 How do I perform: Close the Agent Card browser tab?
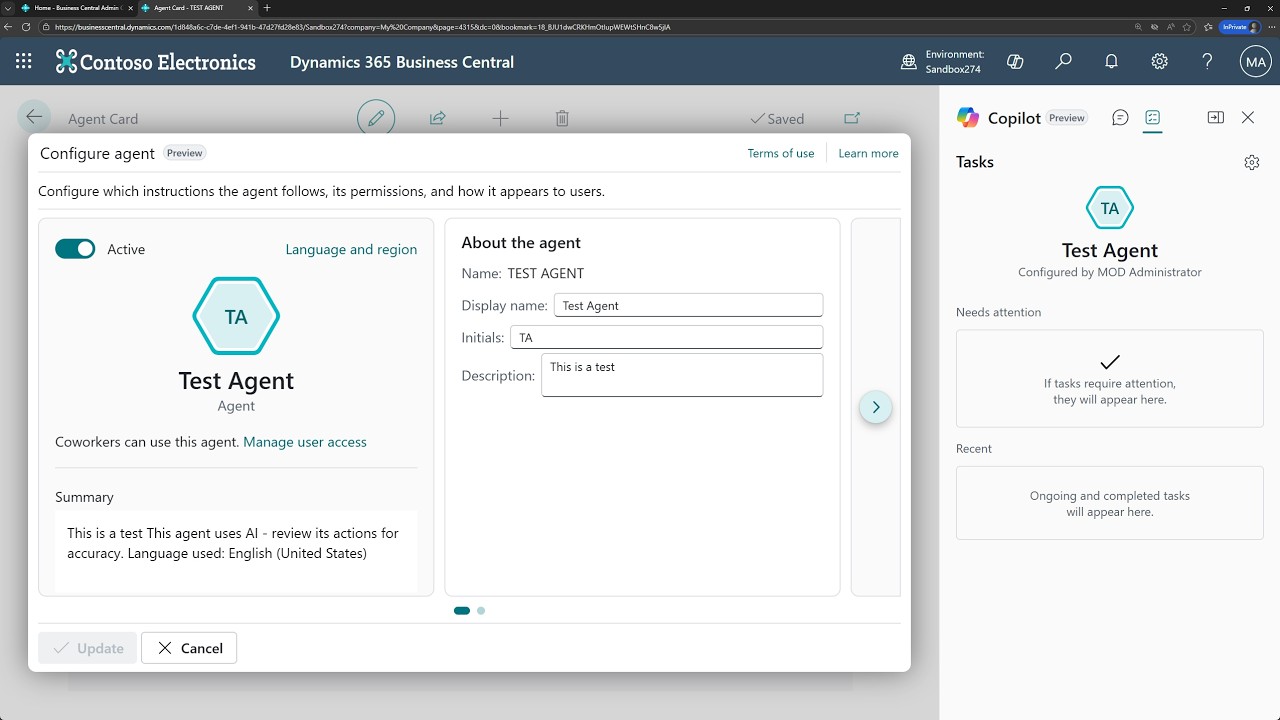pos(249,7)
